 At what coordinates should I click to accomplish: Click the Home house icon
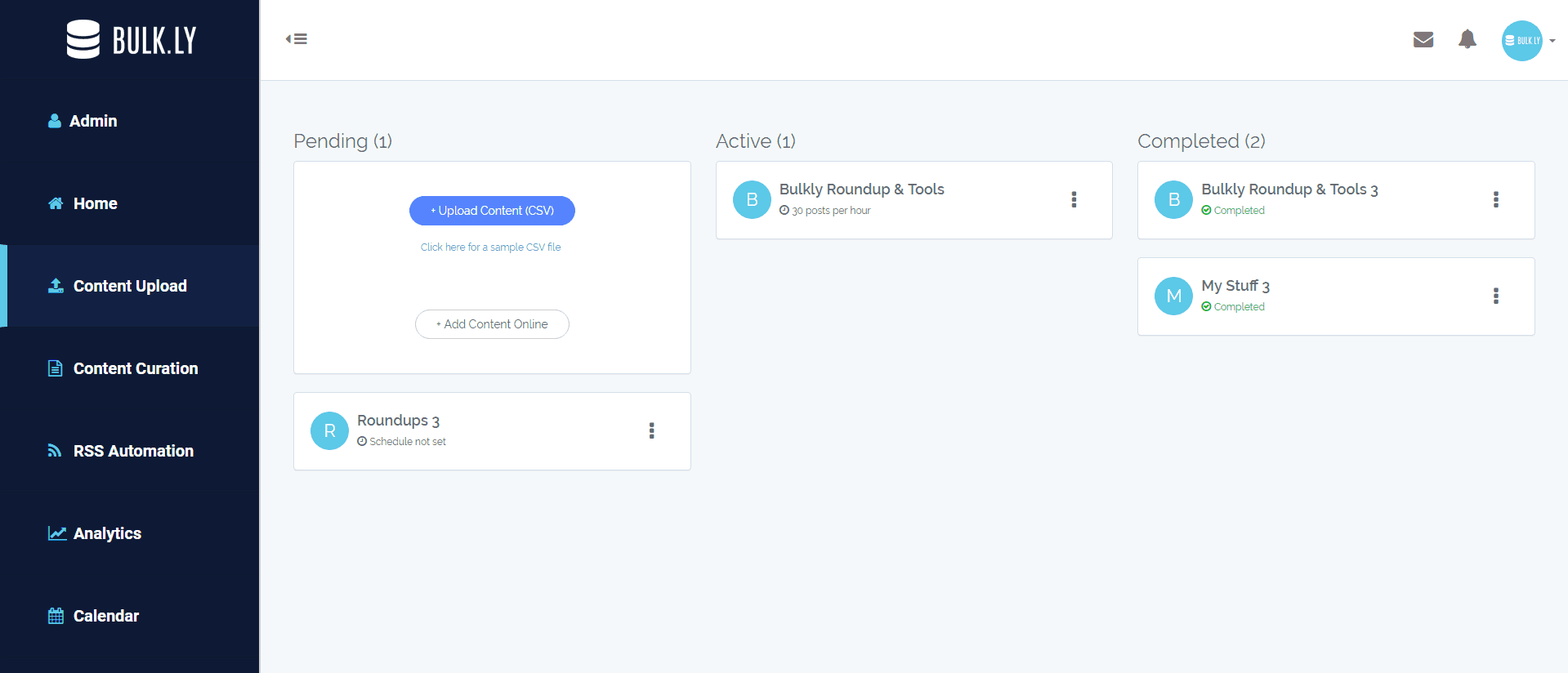coord(56,203)
